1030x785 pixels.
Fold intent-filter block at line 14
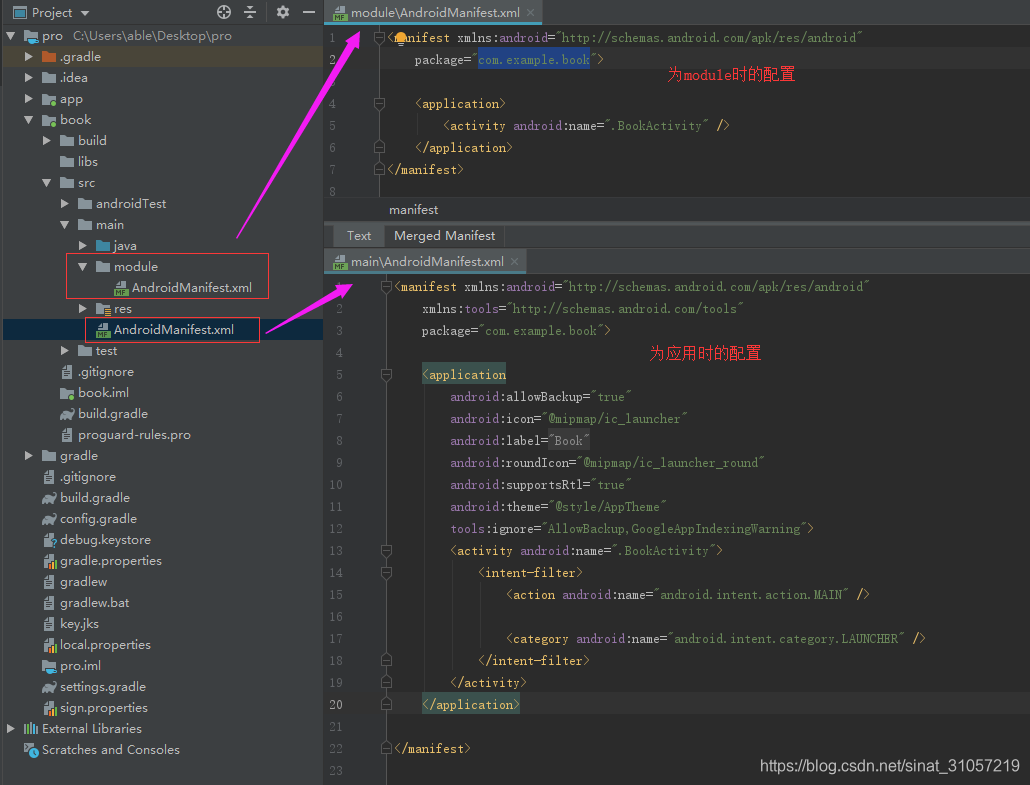[386, 573]
